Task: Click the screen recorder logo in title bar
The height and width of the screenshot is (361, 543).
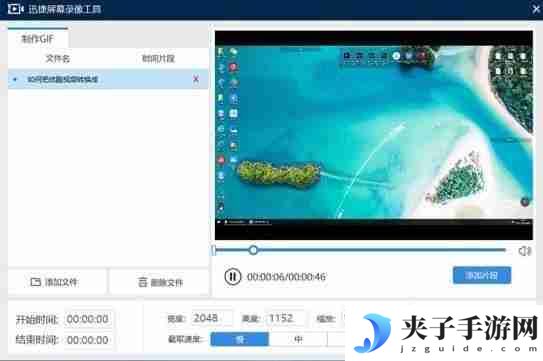Action: coord(15,9)
